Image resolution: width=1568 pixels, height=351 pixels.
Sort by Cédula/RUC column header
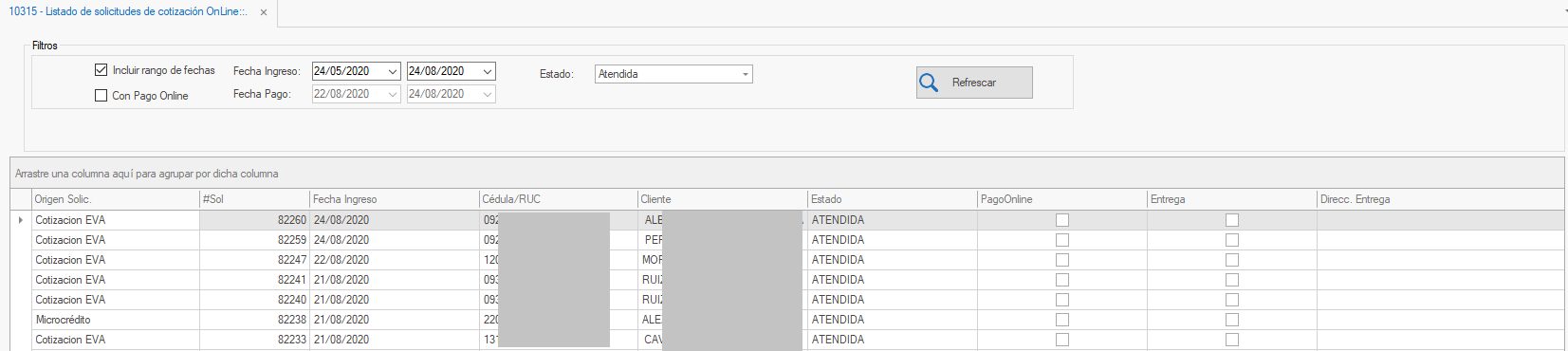(x=559, y=199)
